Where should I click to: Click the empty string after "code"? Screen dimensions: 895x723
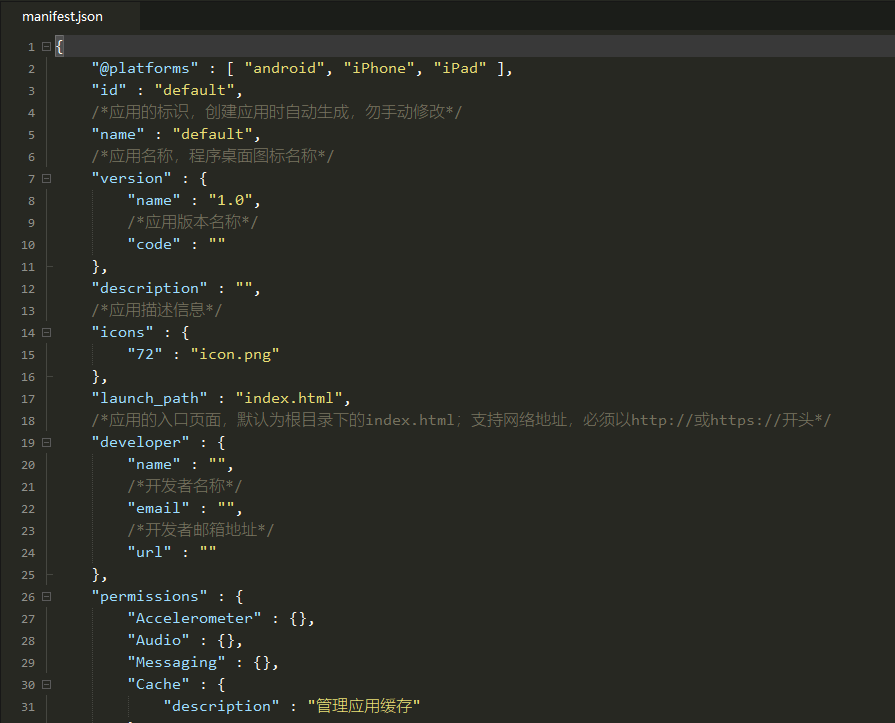pyautogui.click(x=217, y=243)
